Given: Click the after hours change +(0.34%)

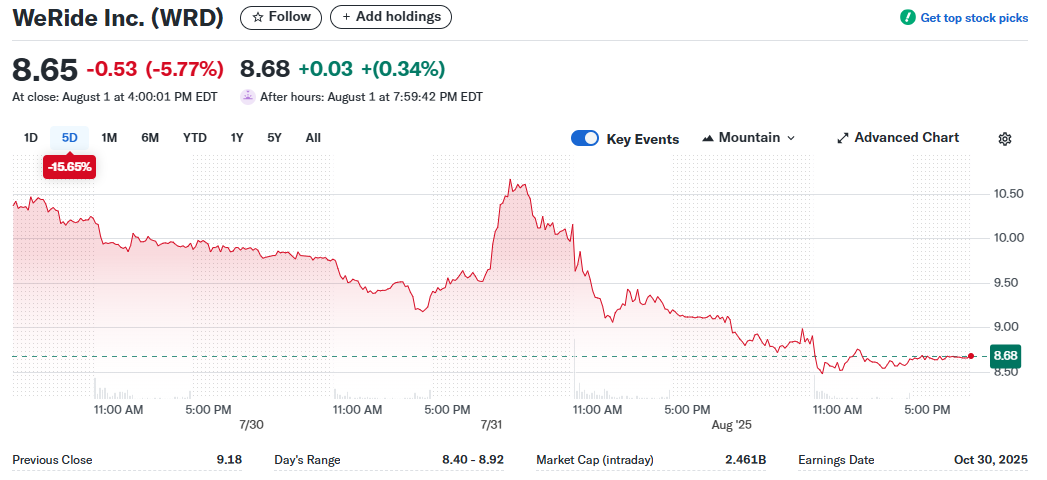Looking at the screenshot, I should [x=403, y=69].
